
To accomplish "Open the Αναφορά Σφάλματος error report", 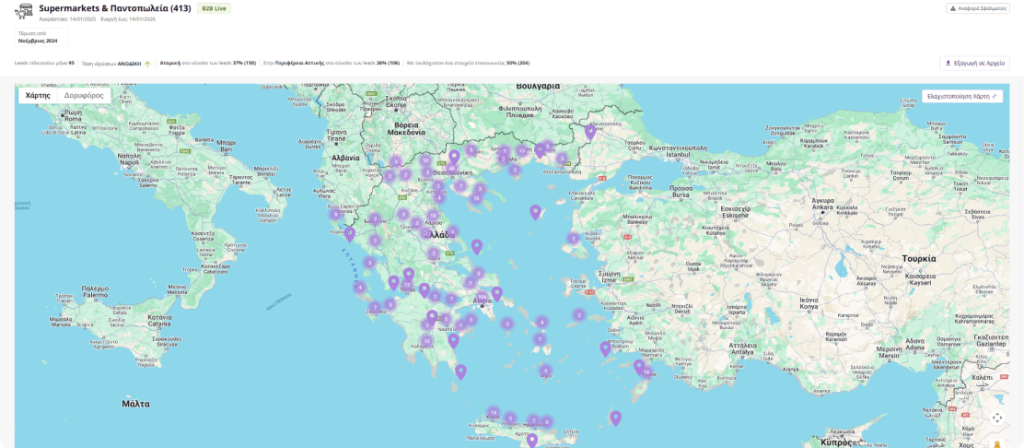I will [977, 8].
